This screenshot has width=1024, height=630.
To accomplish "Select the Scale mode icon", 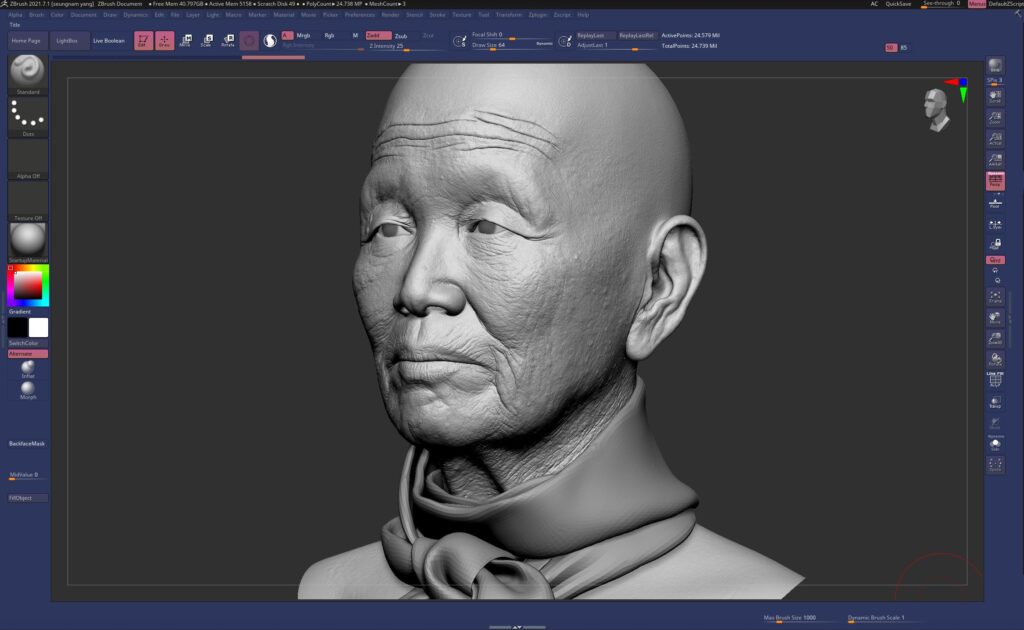I will click(206, 40).
